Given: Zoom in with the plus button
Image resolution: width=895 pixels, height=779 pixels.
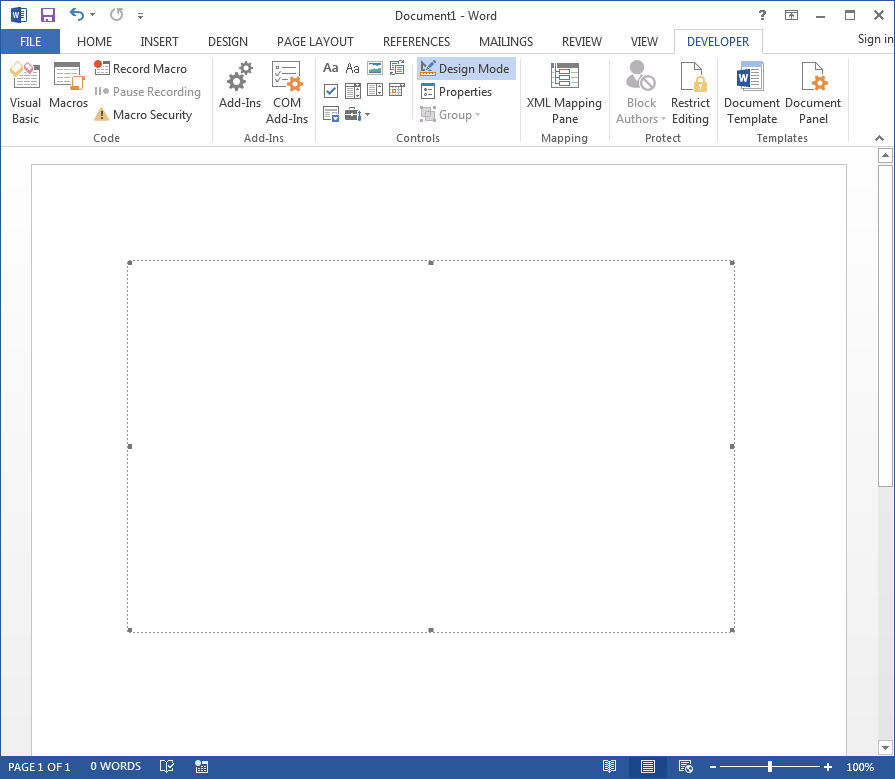Looking at the screenshot, I should [828, 767].
